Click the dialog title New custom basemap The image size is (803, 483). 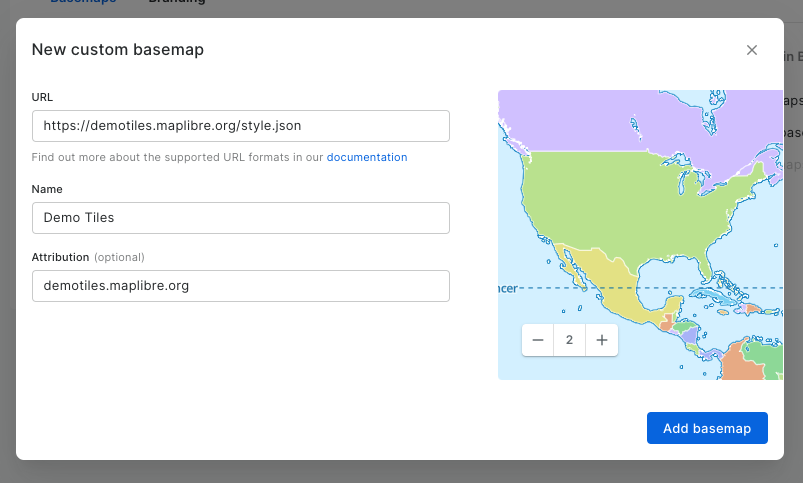[x=118, y=49]
